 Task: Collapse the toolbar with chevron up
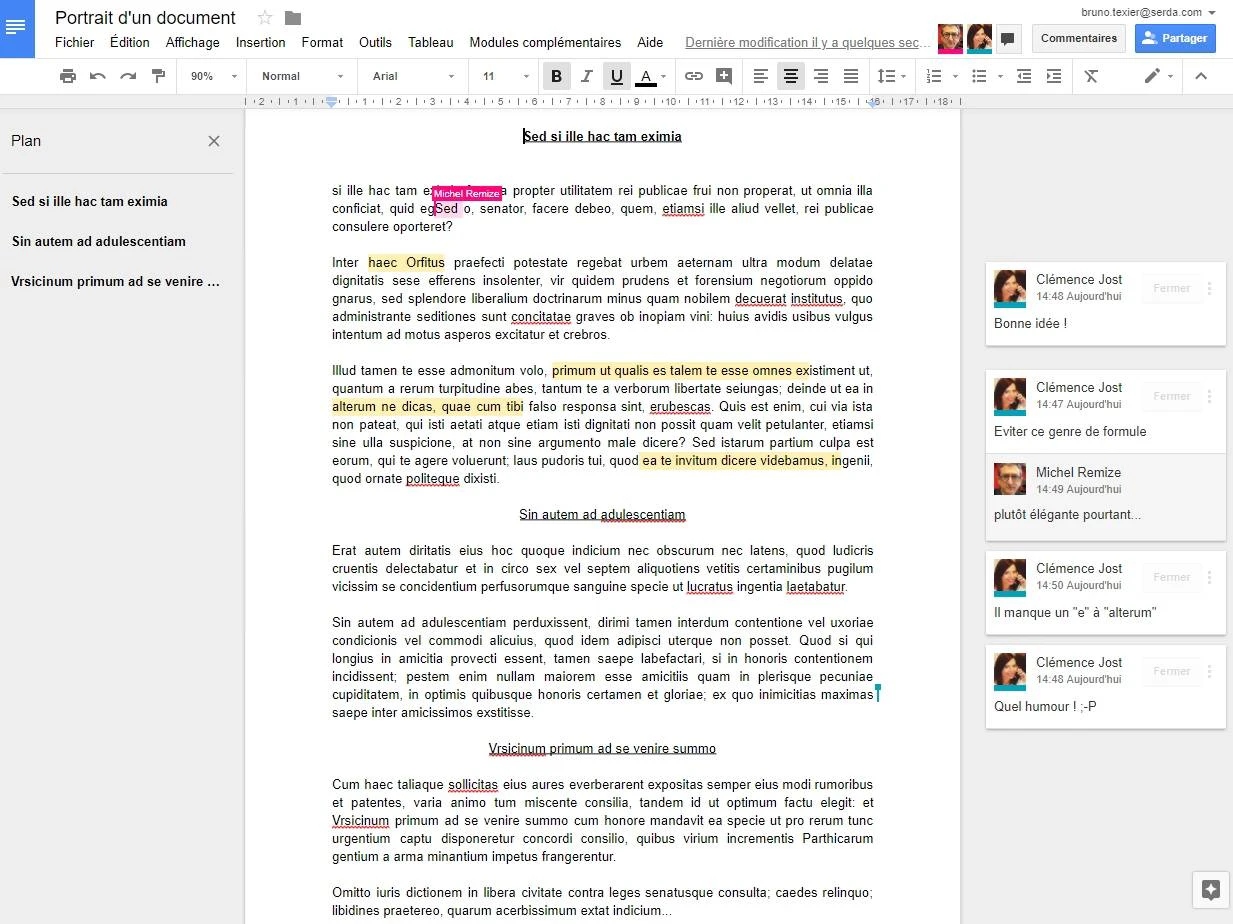(1201, 76)
